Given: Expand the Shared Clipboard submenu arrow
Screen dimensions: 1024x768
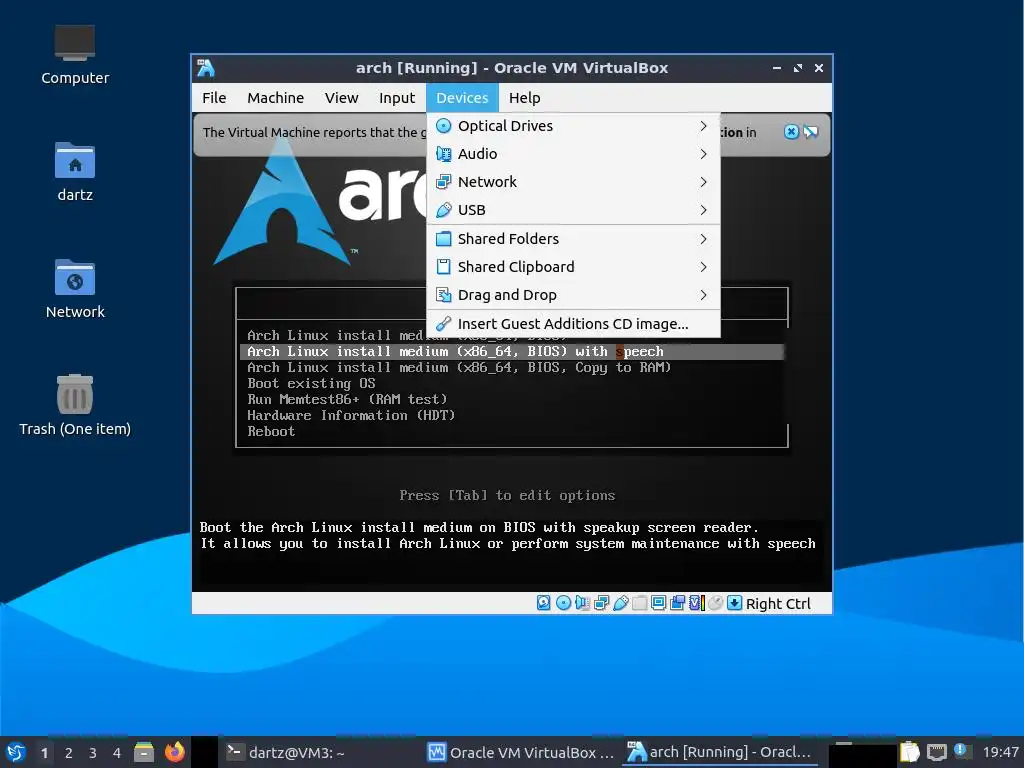Looking at the screenshot, I should (703, 267).
